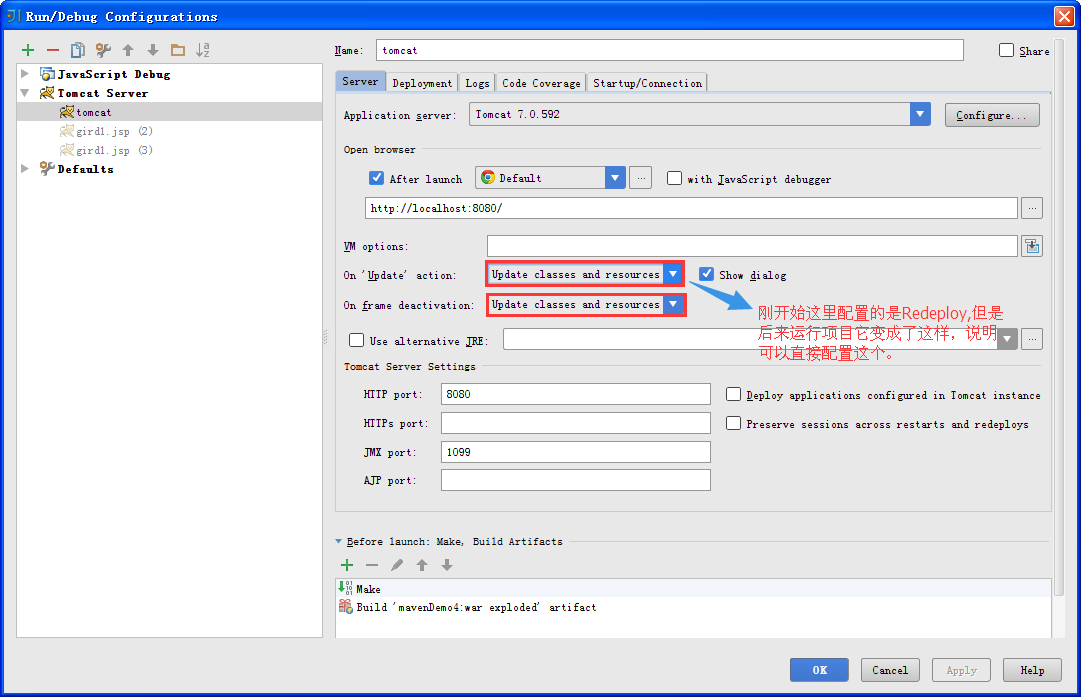1081x697 pixels.
Task: Move Before launch task down
Action: point(447,565)
